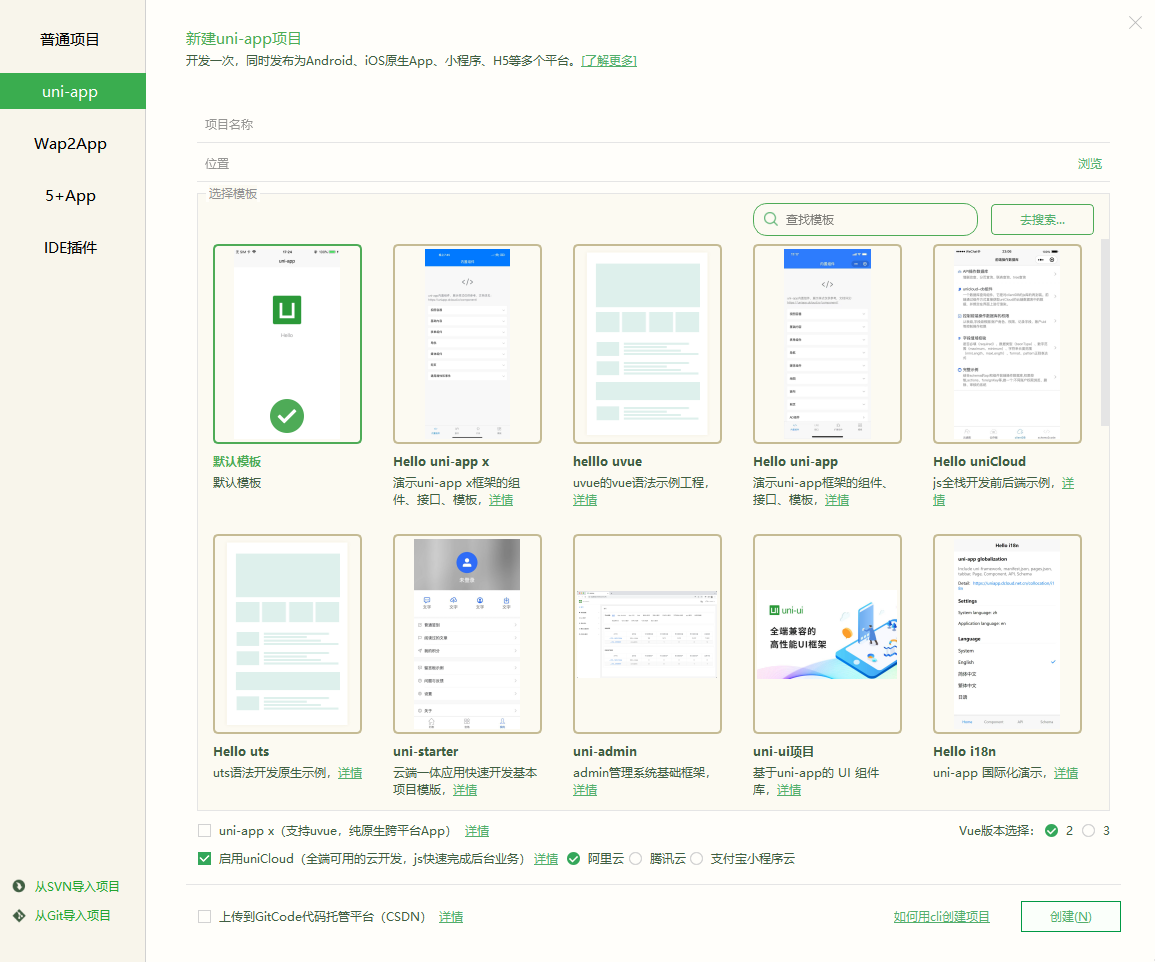
Task: Click the 创建(N) button
Action: pyautogui.click(x=1070, y=916)
